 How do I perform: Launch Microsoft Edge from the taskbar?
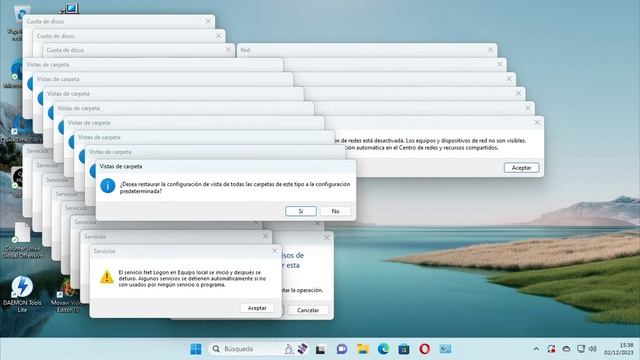tap(383, 349)
